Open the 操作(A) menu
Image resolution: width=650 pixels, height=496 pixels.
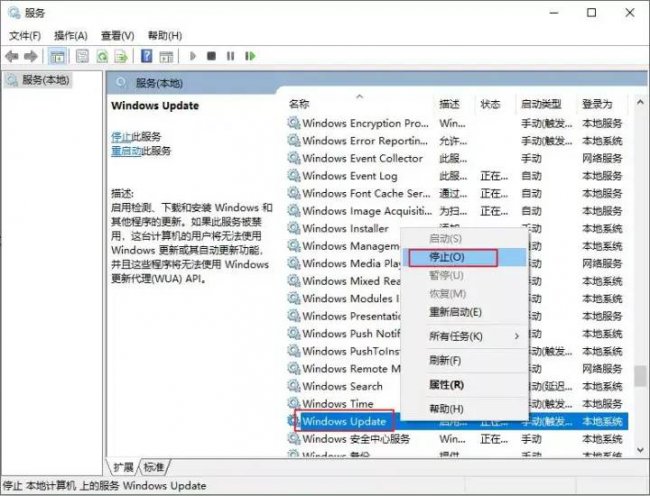71,36
